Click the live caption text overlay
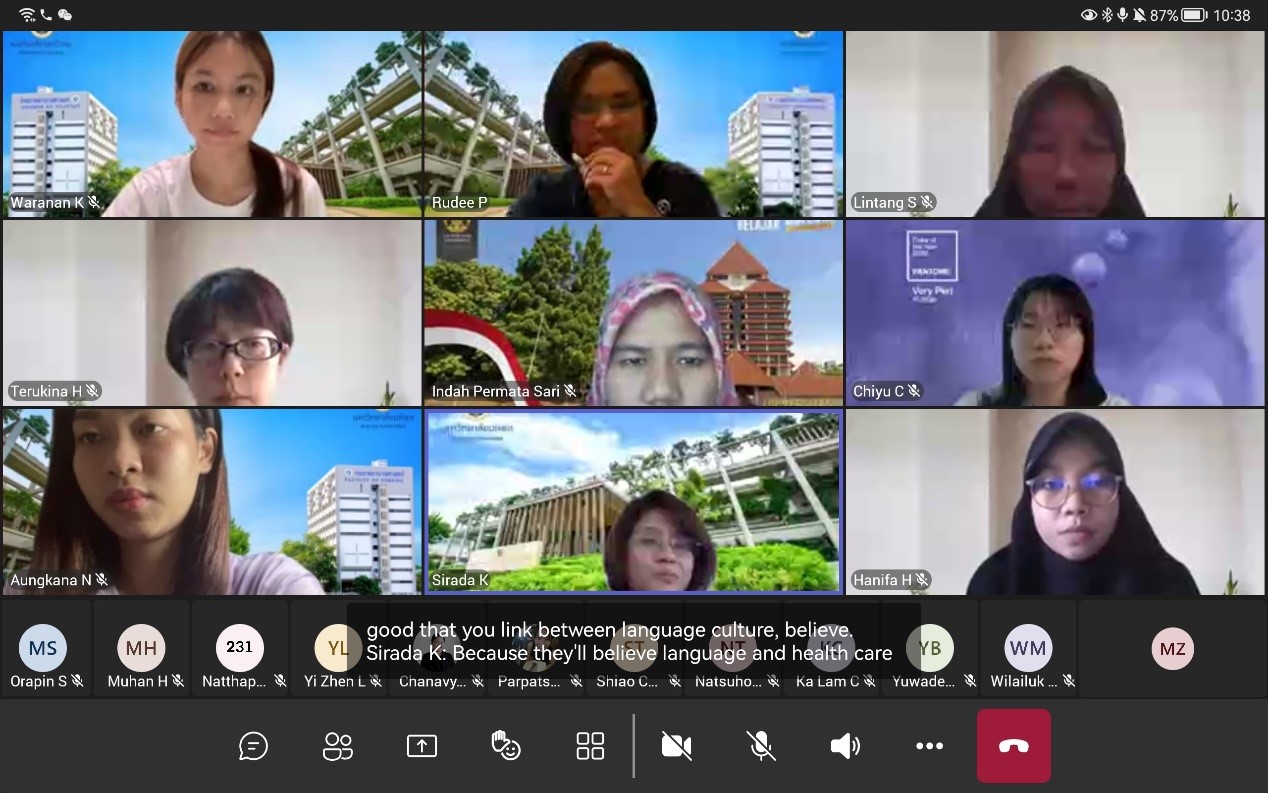Image resolution: width=1268 pixels, height=793 pixels. pyautogui.click(x=629, y=642)
